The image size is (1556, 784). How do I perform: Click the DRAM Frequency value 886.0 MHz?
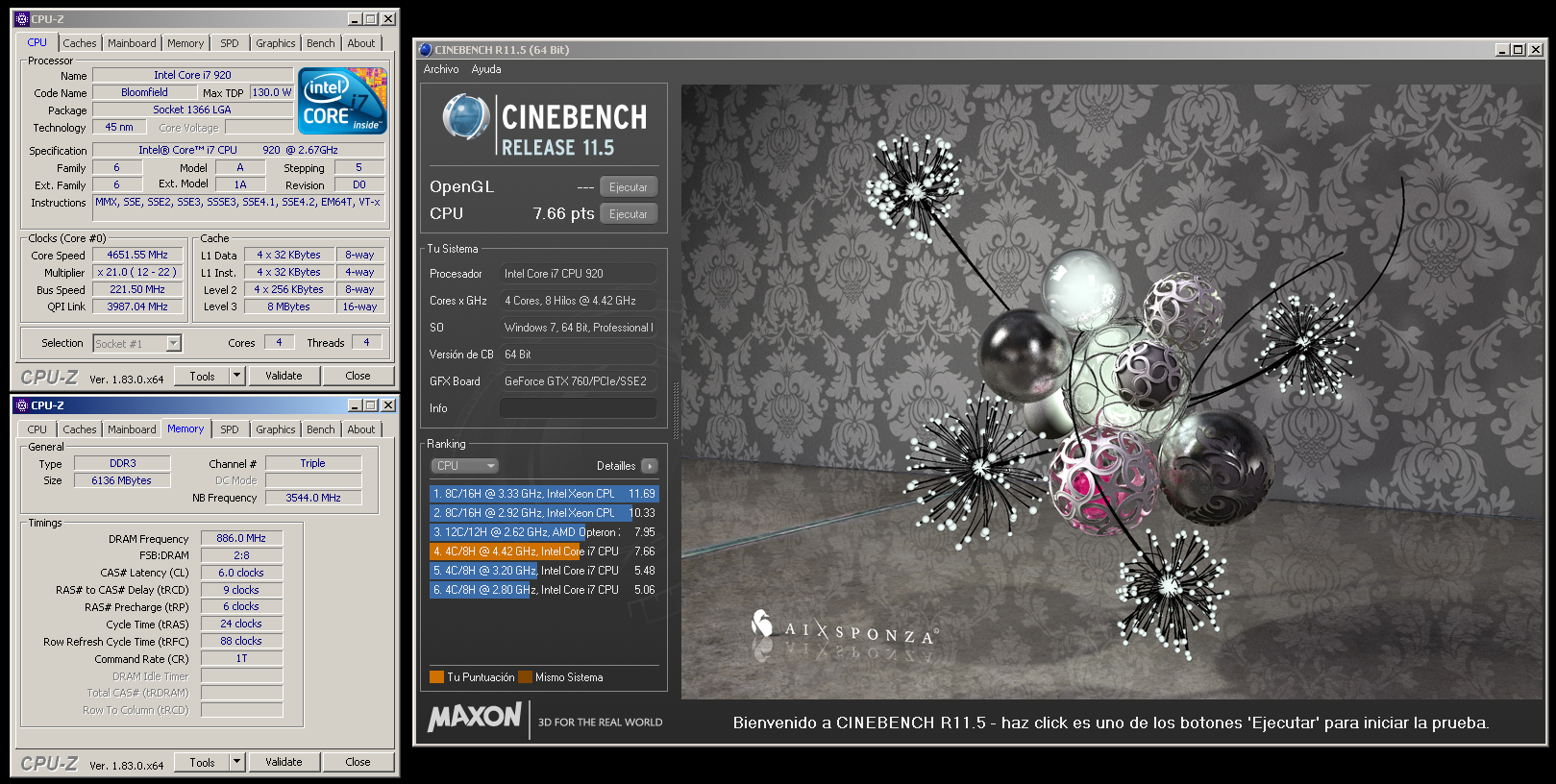click(x=241, y=538)
